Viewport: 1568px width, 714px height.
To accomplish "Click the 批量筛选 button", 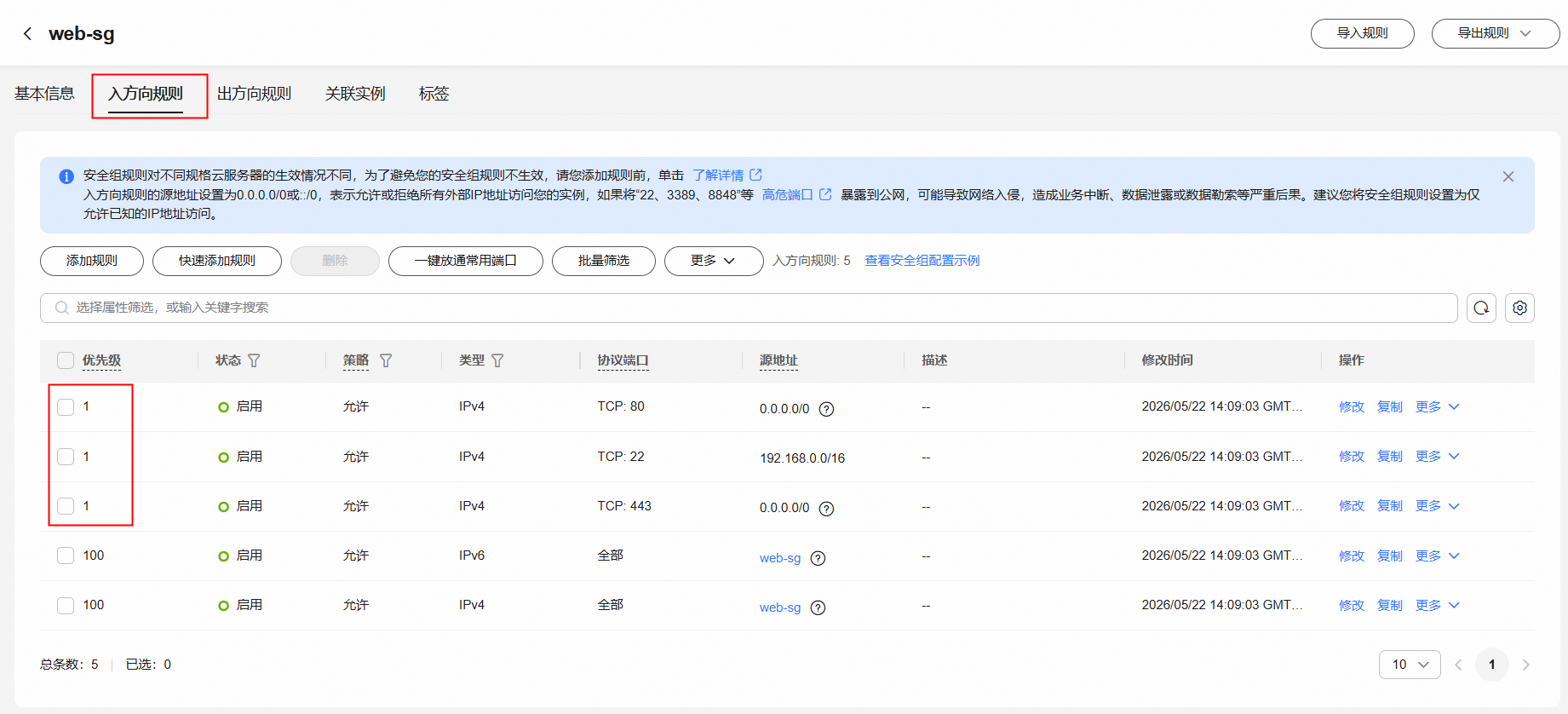I will point(604,261).
